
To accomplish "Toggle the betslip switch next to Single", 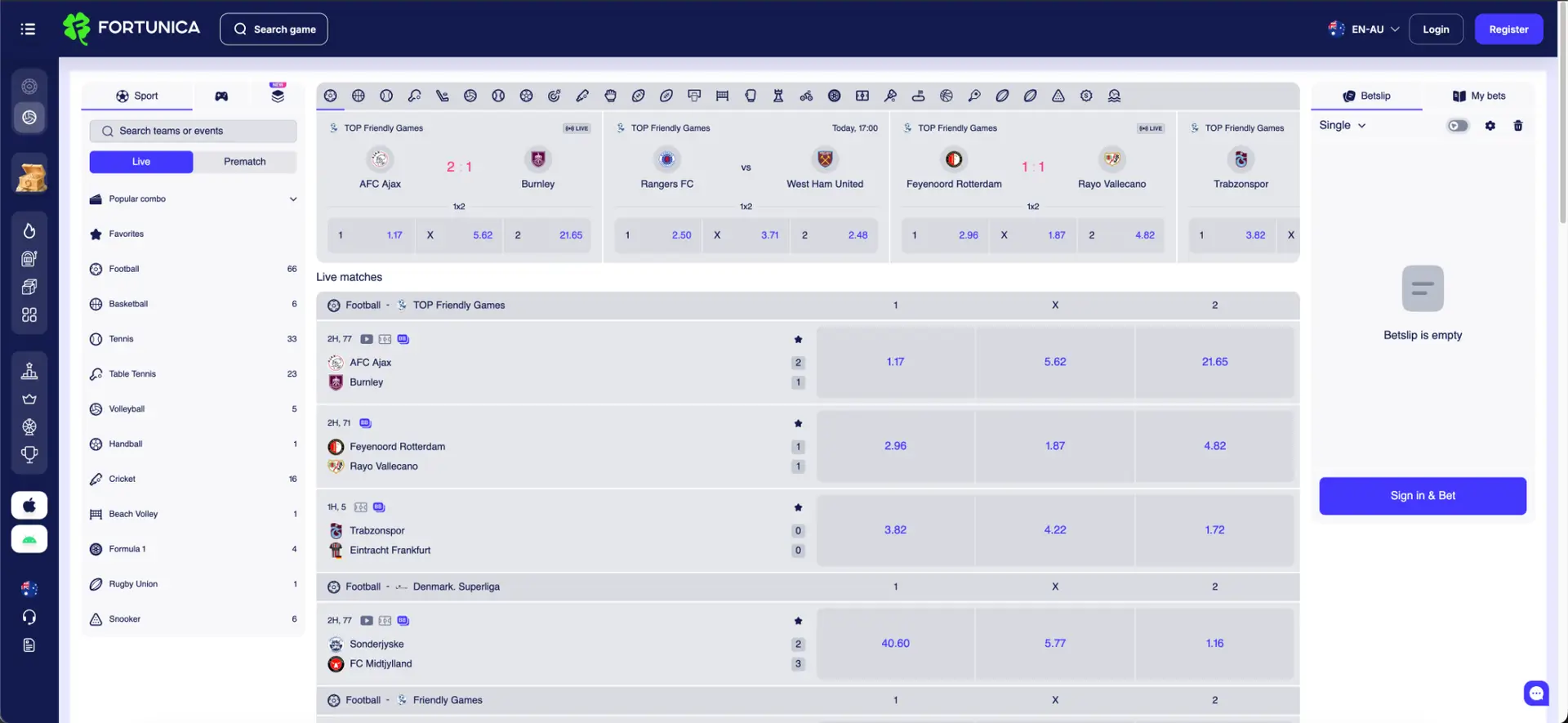I will [1458, 126].
